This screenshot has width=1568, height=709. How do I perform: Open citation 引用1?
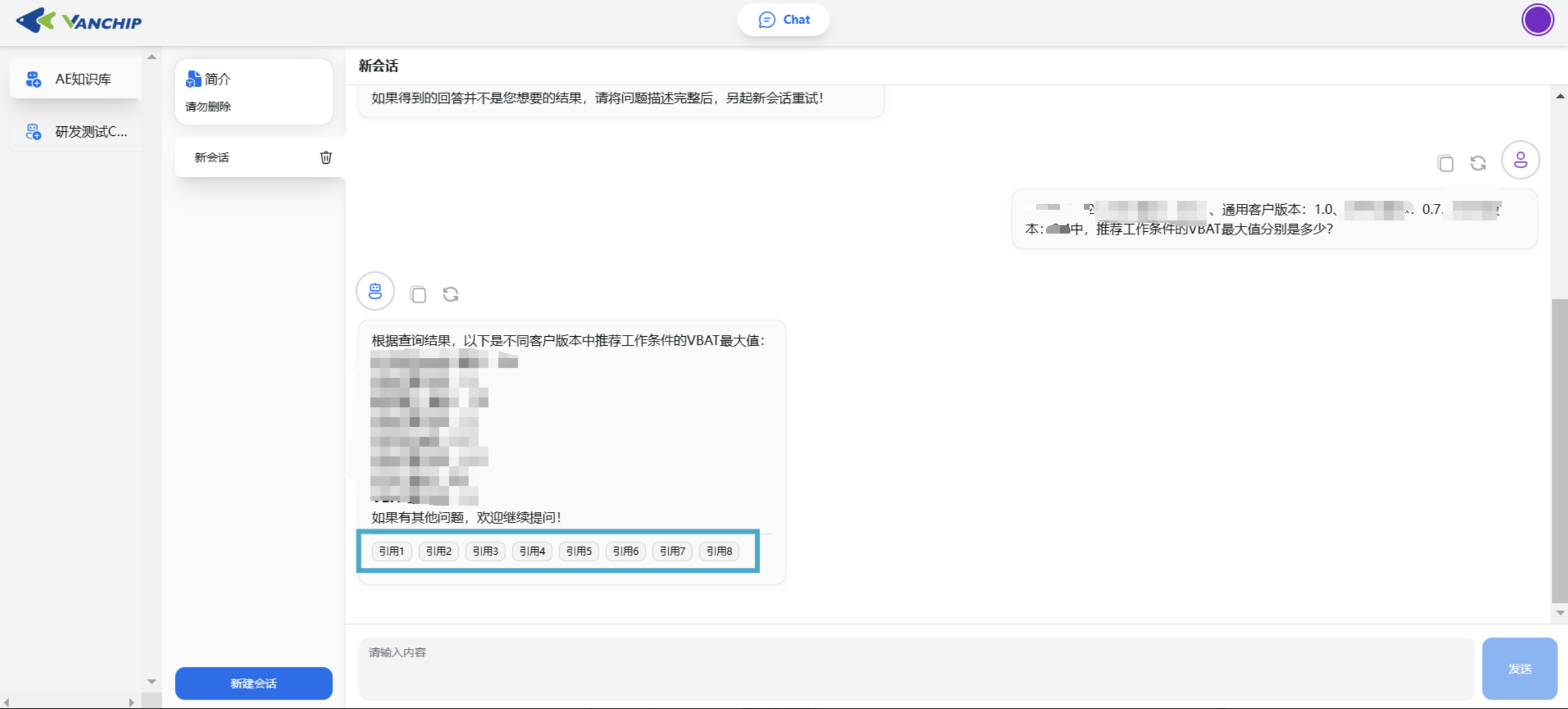[x=391, y=551]
